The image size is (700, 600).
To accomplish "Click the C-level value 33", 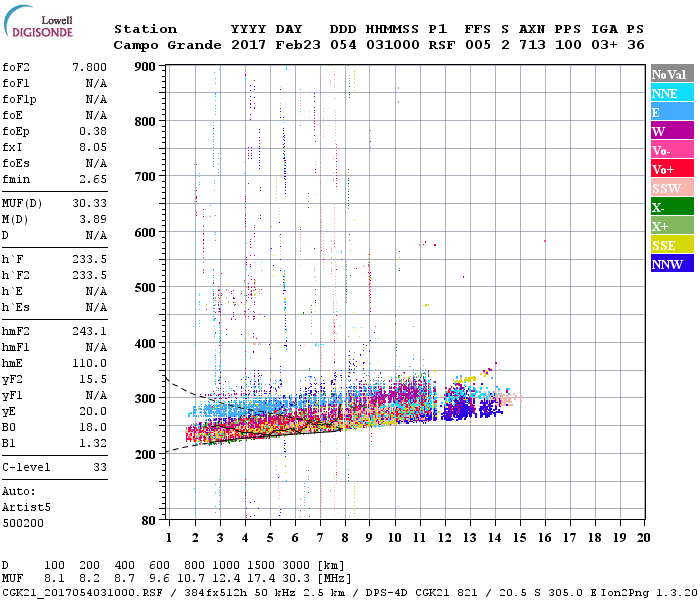I will pyautogui.click(x=100, y=467).
